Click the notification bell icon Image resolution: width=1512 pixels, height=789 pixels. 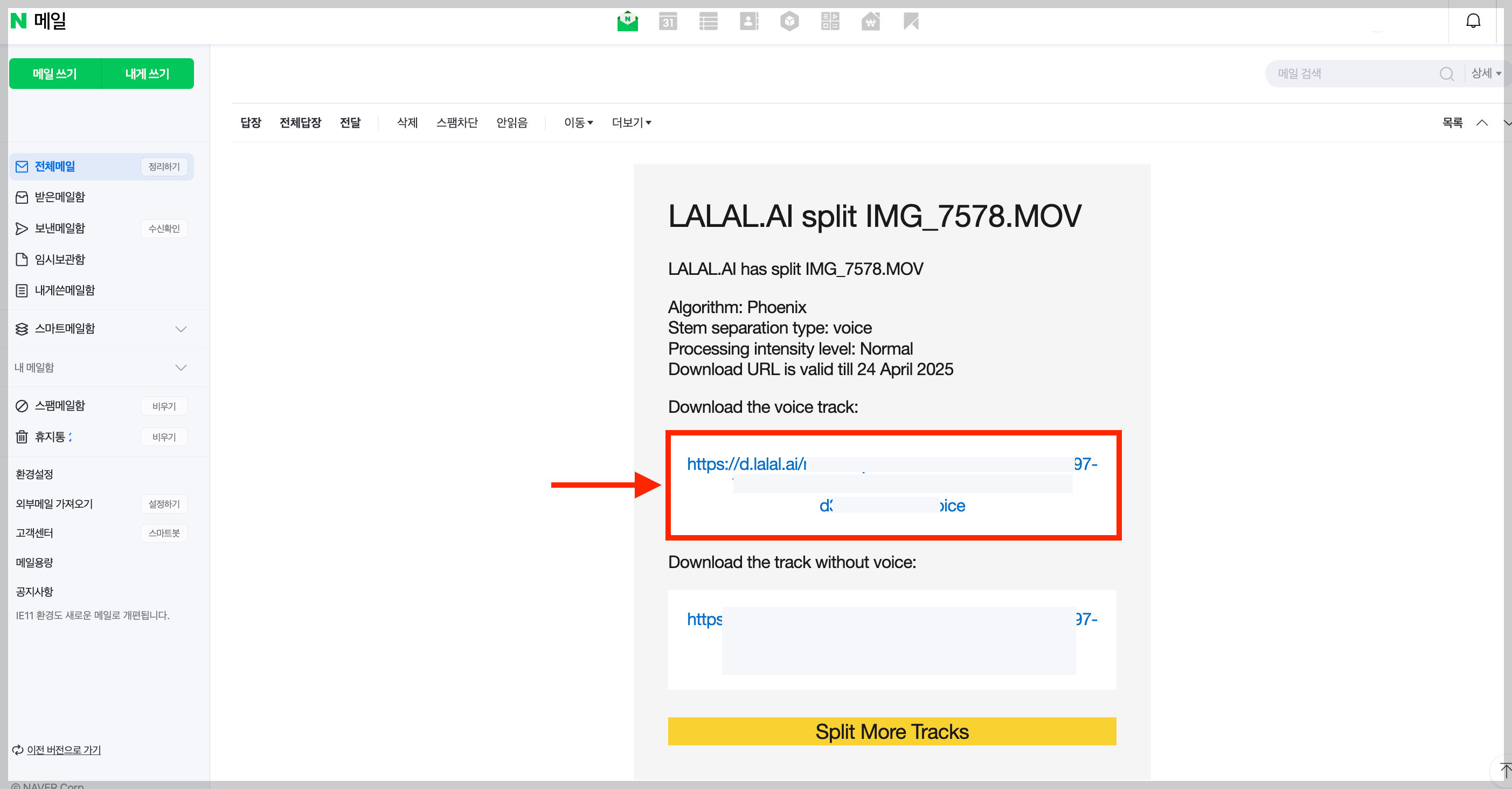[x=1473, y=22]
